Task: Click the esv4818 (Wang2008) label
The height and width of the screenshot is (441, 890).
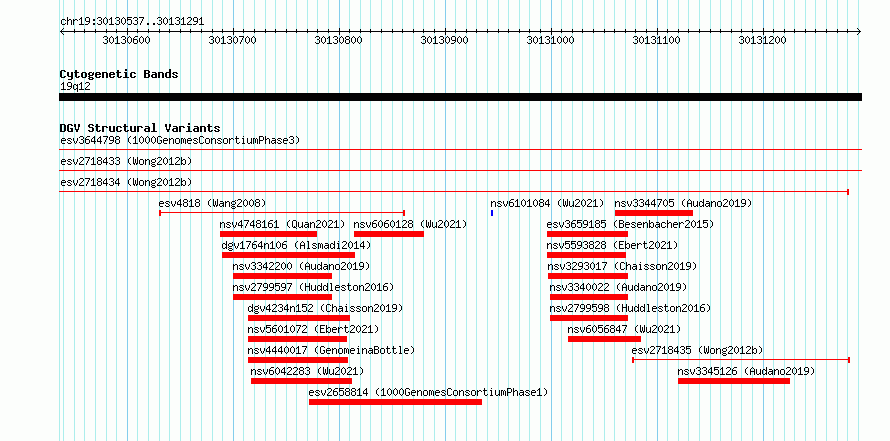Action: [x=212, y=203]
